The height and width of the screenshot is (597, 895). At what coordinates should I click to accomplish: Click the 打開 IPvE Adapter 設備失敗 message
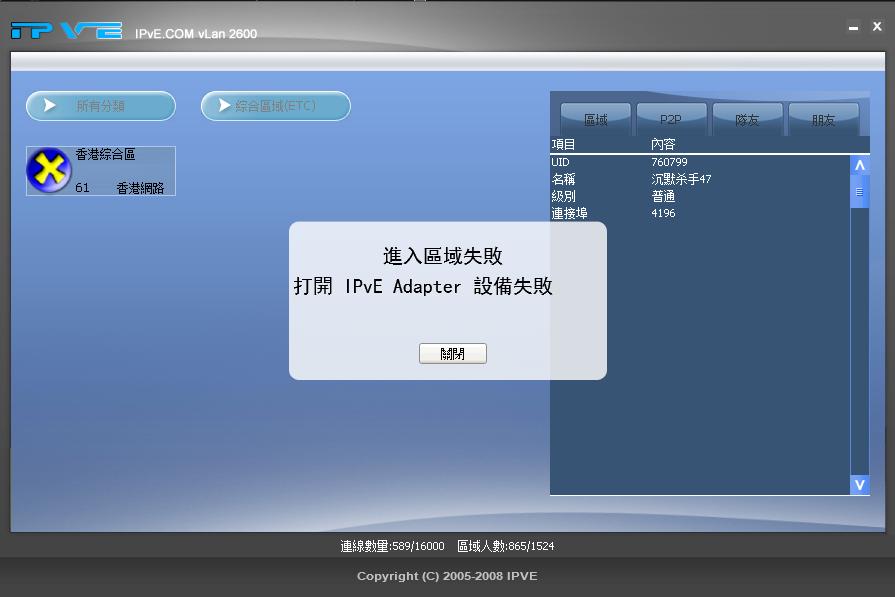423,286
